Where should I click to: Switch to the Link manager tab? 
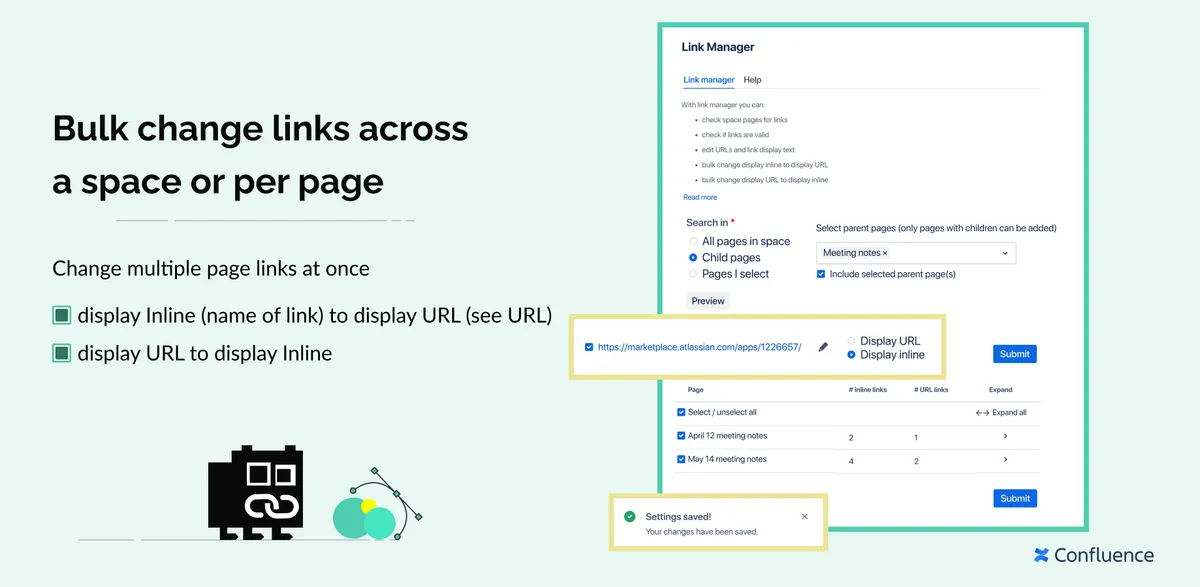[709, 80]
